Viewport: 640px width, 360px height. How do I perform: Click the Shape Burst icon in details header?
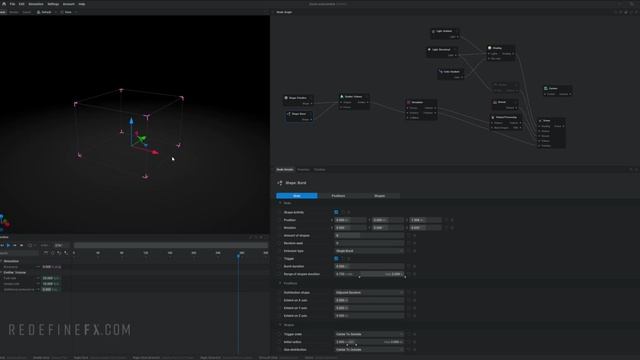pyautogui.click(x=280, y=183)
